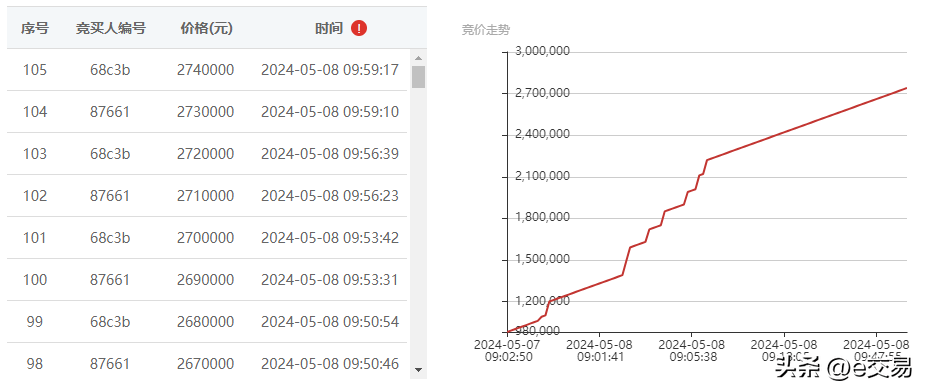This screenshot has height=391, width=925.
Task: Click the red exclamation icon beside 时间
Action: 359,28
